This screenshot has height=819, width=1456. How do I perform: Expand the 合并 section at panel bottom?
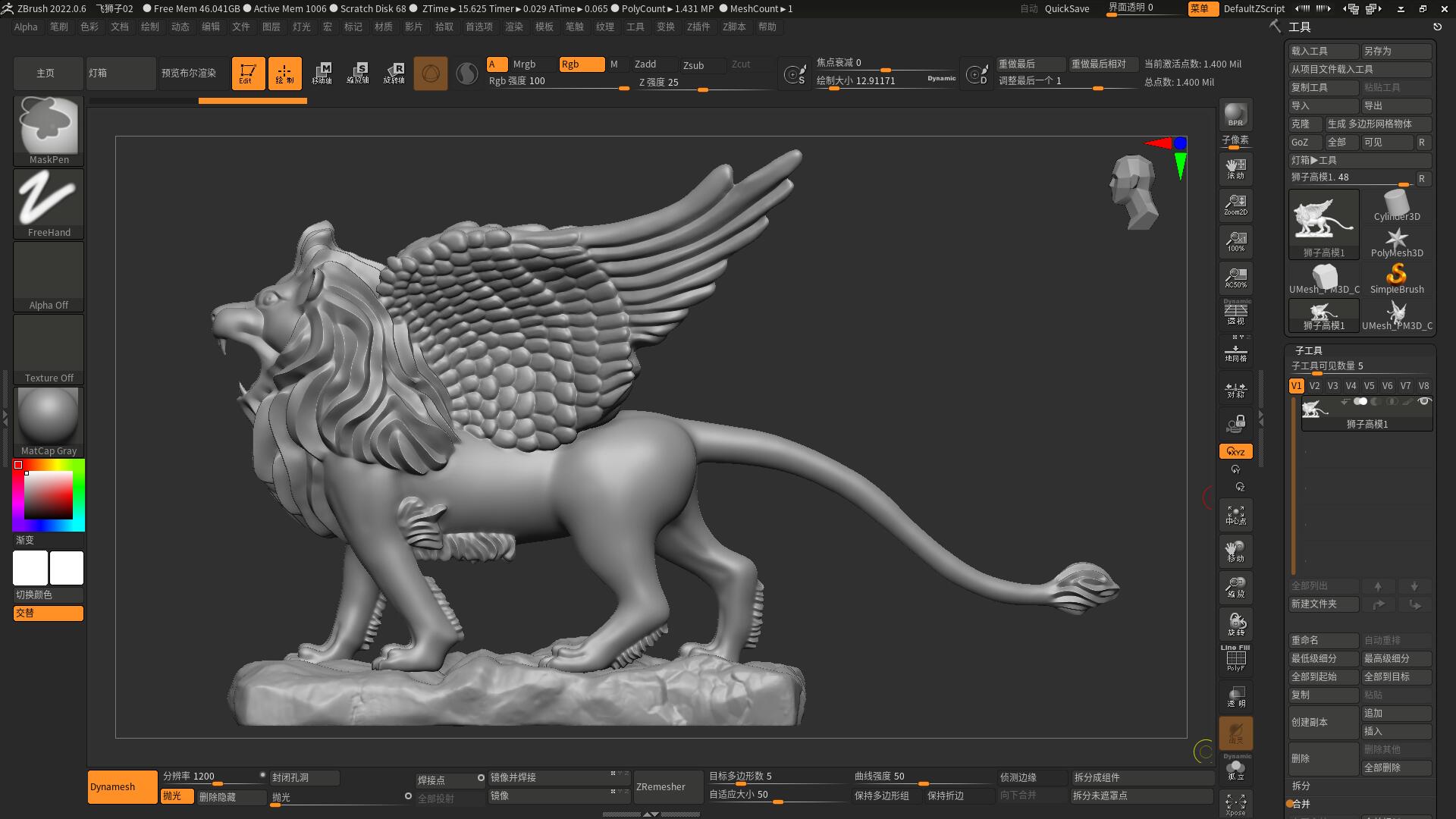[1300, 805]
